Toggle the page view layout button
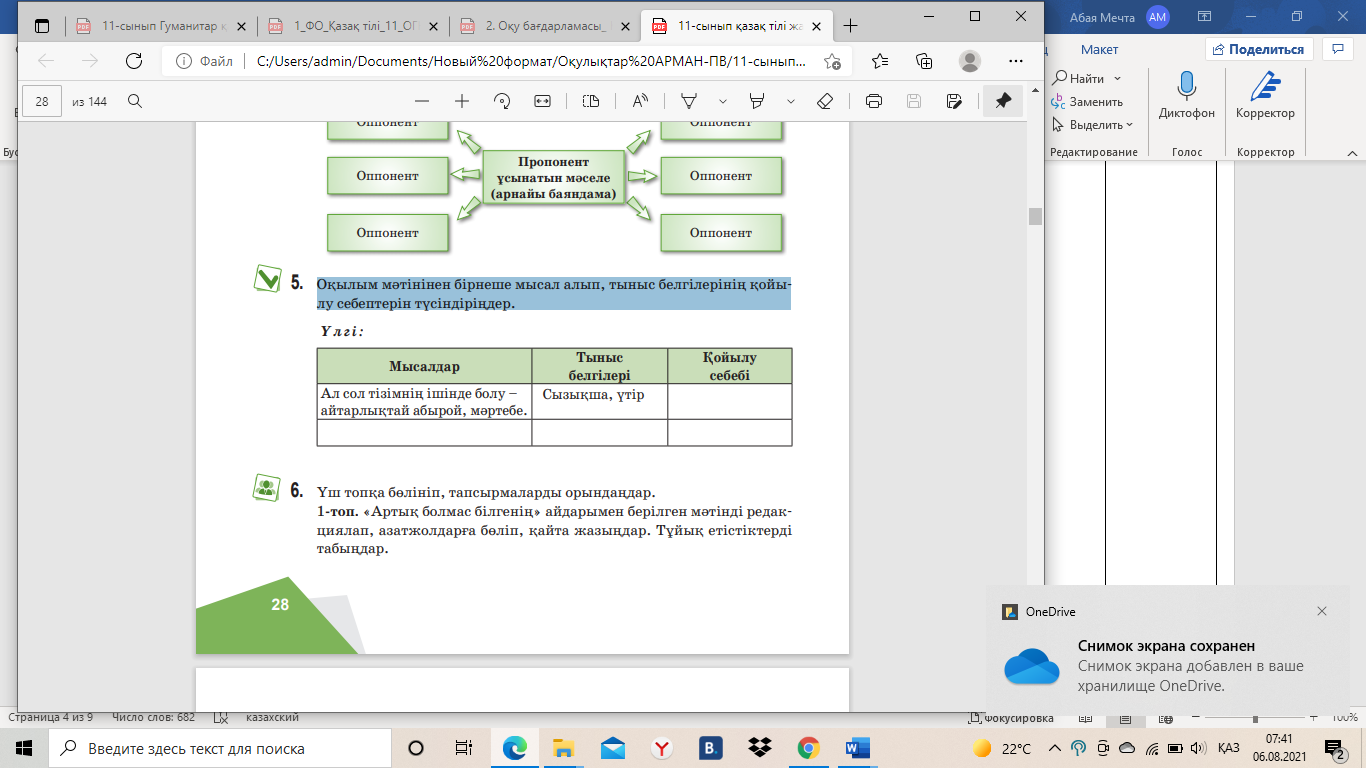The image size is (1366, 768). (591, 101)
